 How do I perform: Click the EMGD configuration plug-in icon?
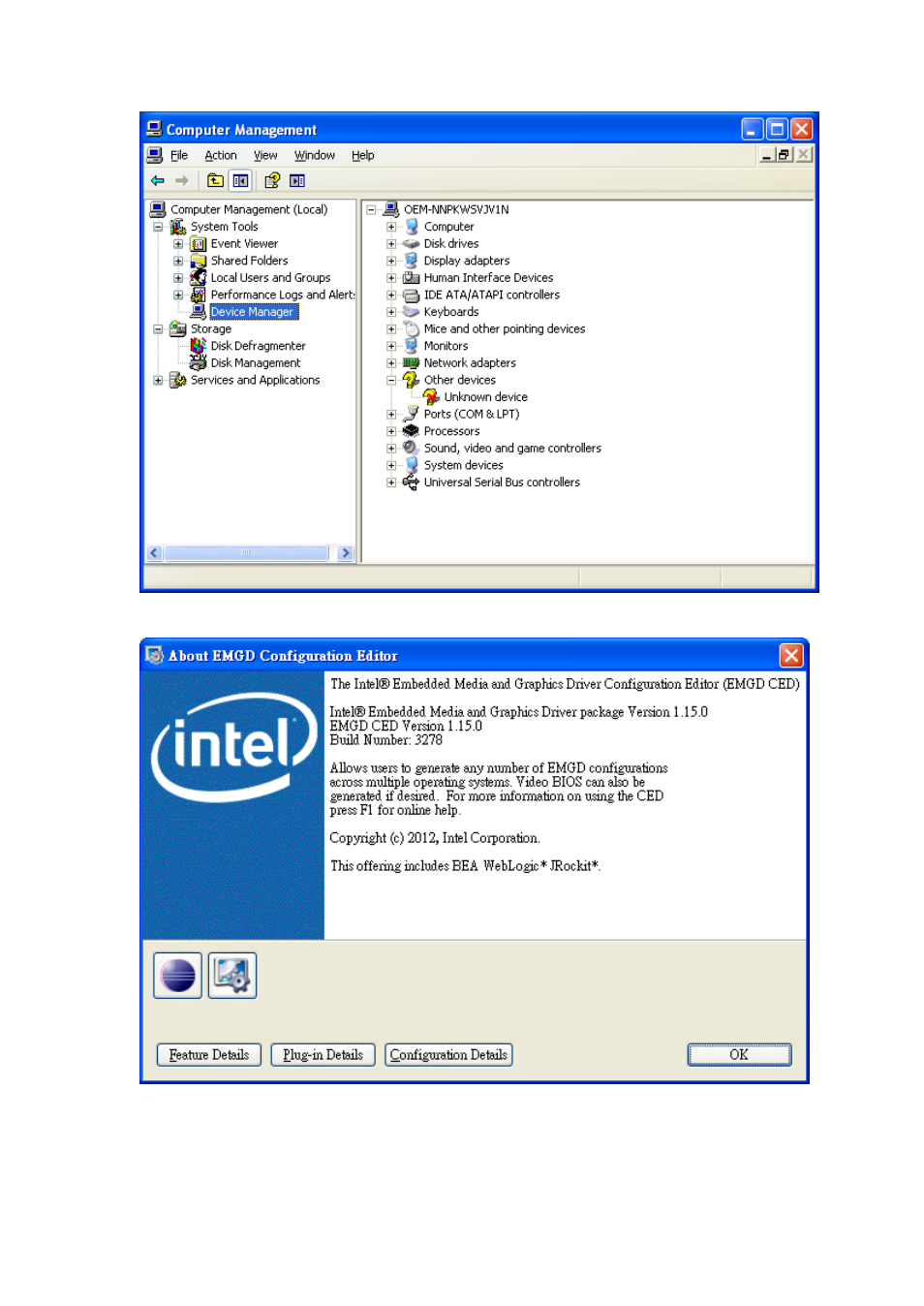pos(232,976)
